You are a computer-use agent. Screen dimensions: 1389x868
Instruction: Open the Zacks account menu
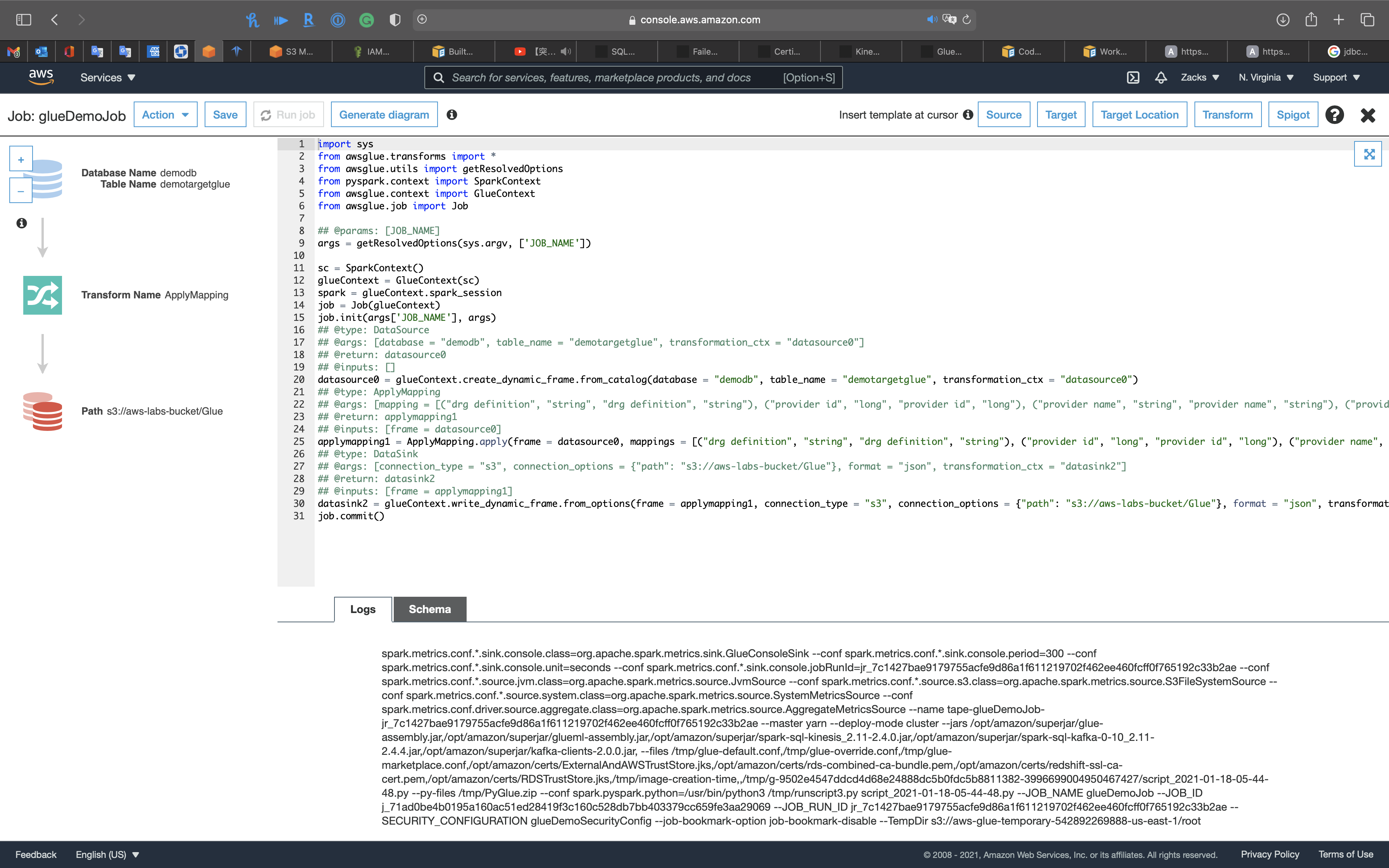coord(1199,77)
